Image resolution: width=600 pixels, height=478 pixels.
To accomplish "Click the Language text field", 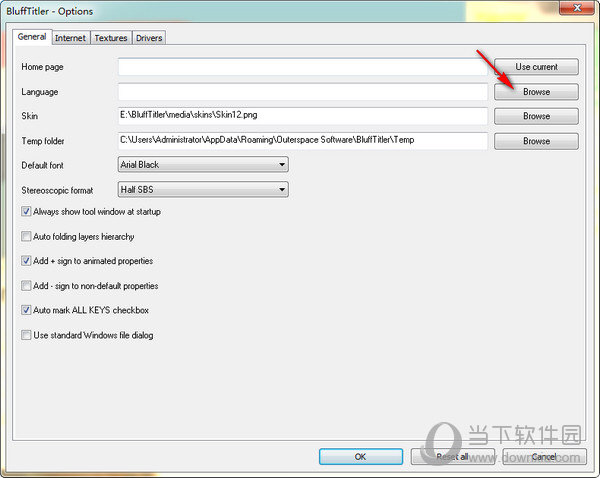I will pyautogui.click(x=302, y=91).
